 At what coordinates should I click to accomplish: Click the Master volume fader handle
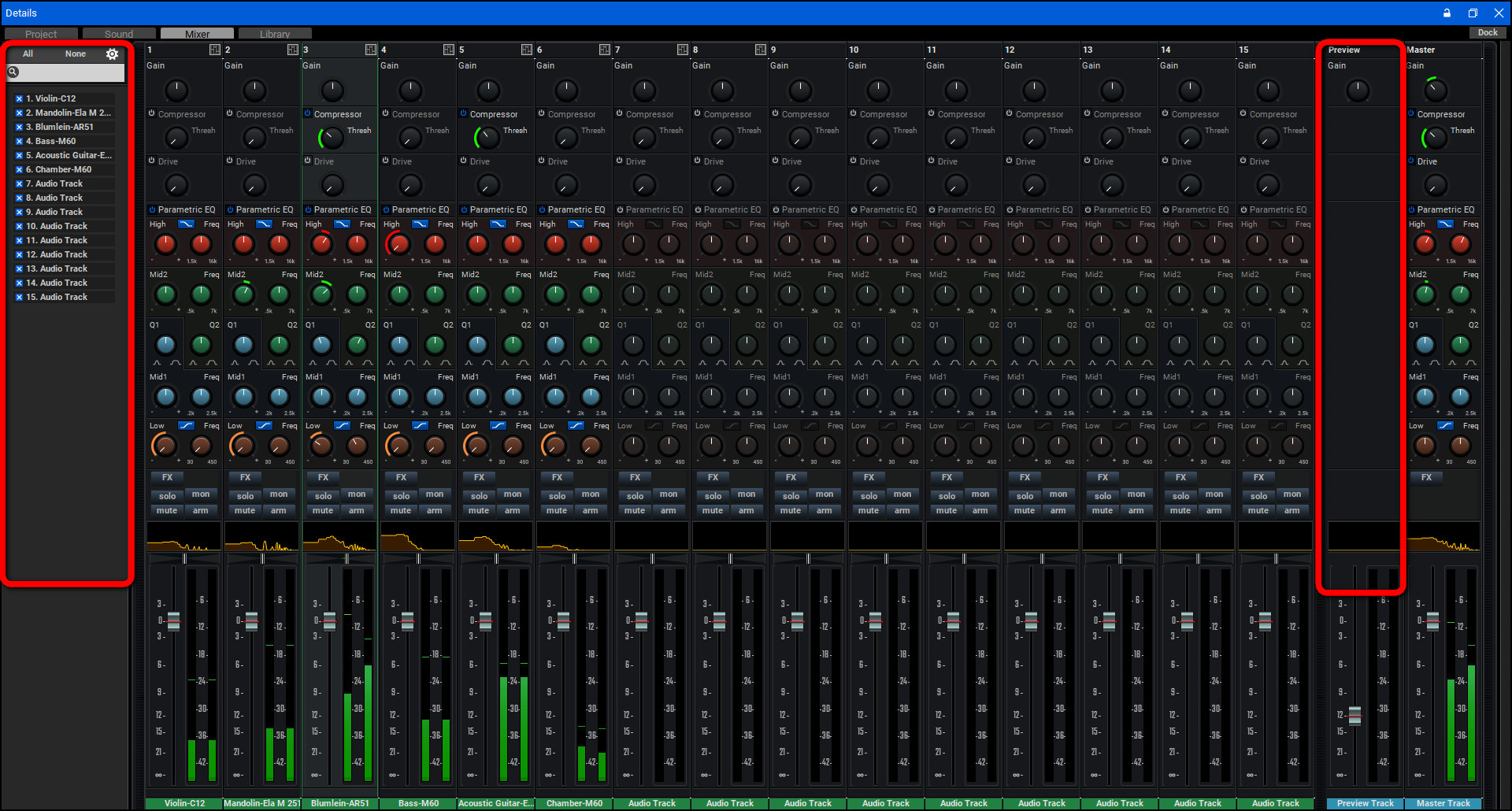(1432, 620)
